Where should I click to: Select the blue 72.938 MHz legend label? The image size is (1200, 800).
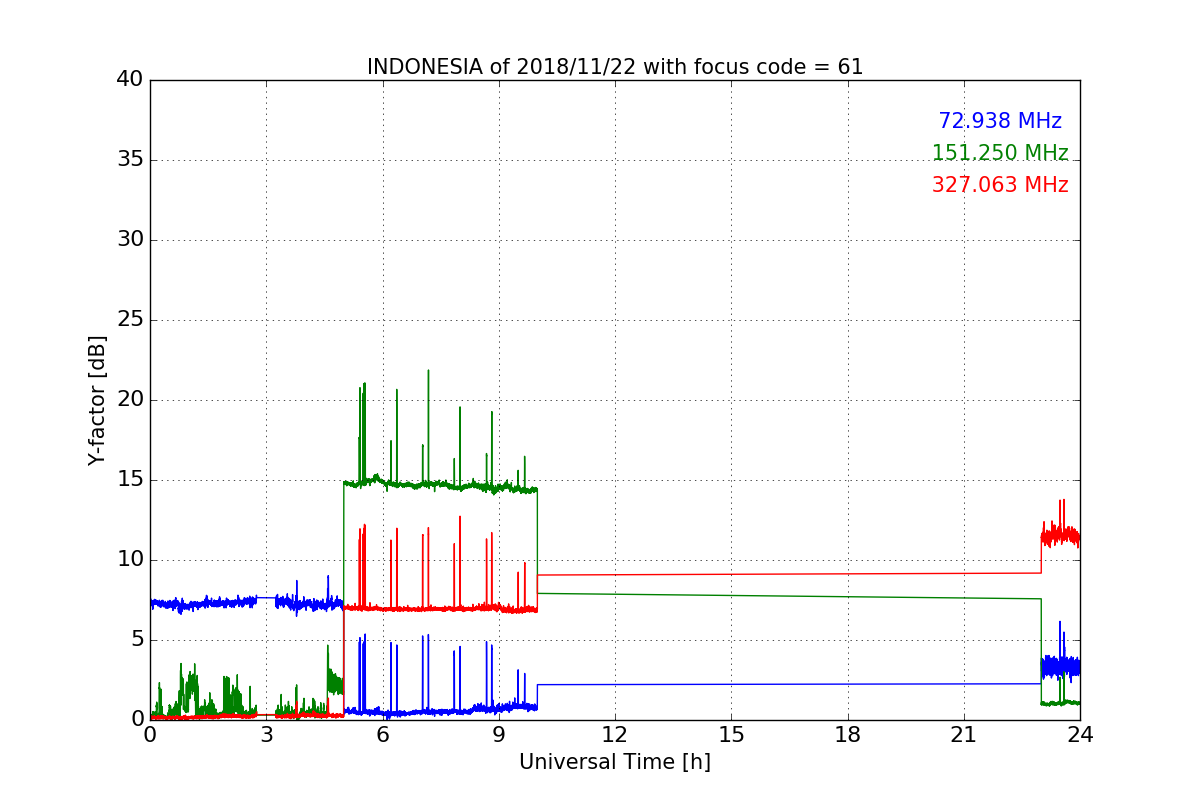click(x=1000, y=121)
